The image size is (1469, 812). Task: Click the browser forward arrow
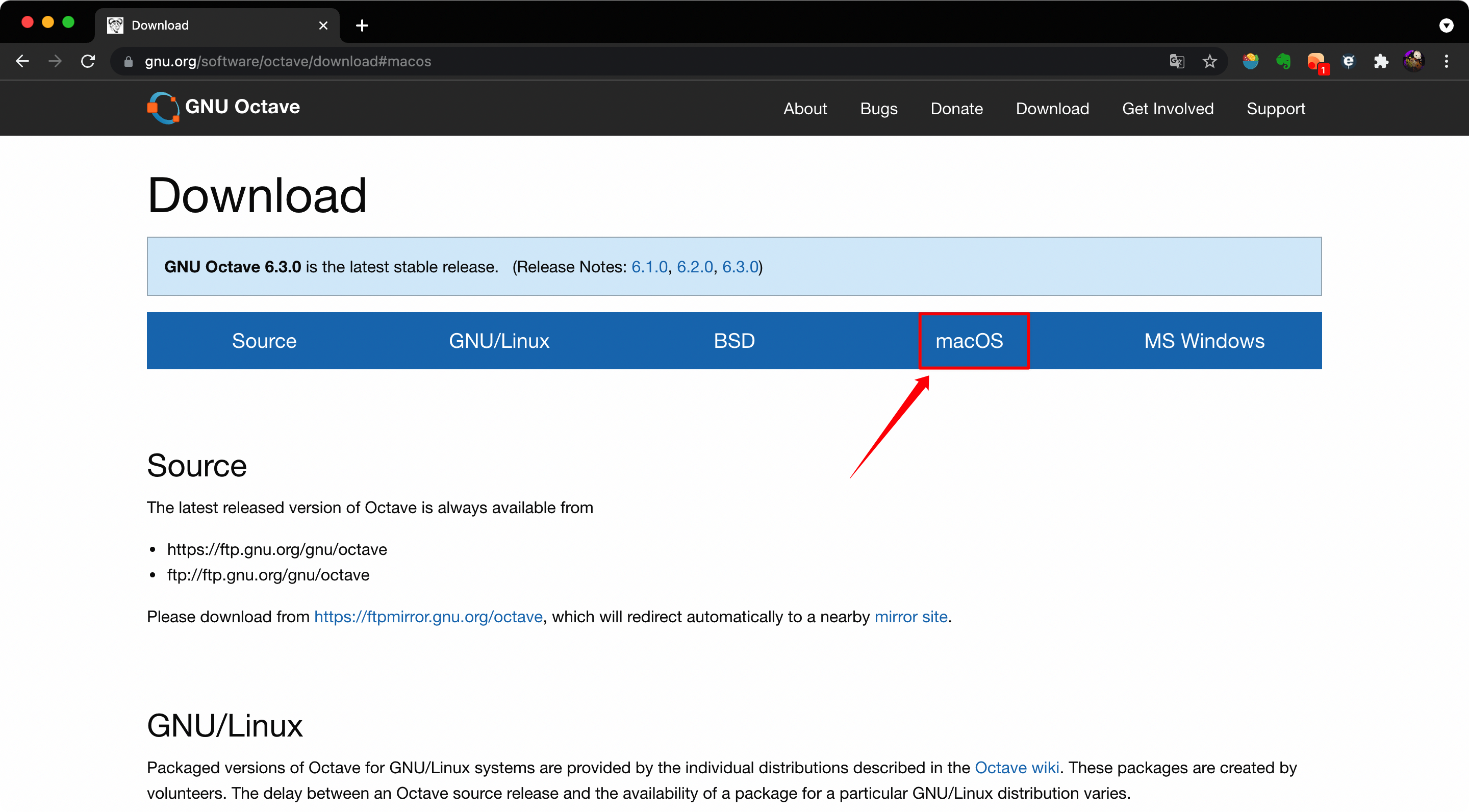point(55,61)
